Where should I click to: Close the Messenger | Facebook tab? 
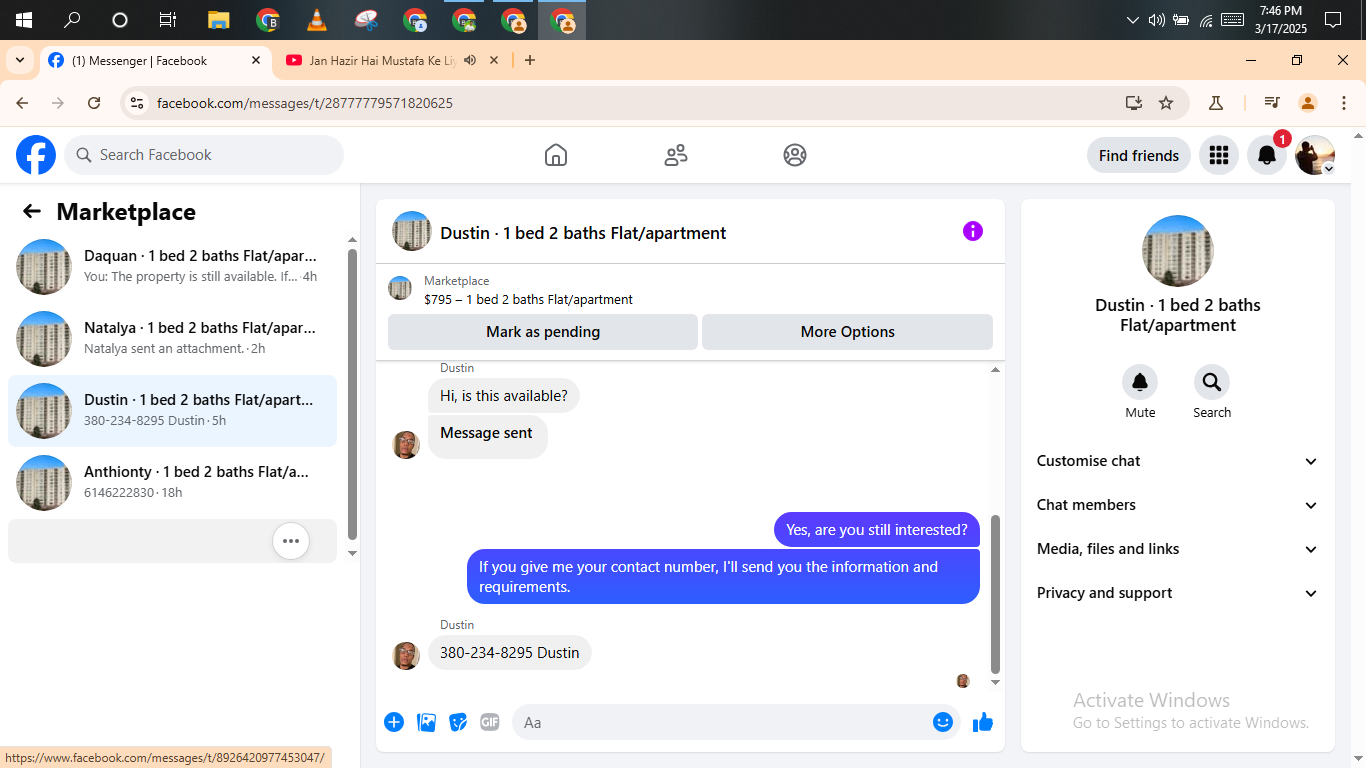click(x=256, y=60)
